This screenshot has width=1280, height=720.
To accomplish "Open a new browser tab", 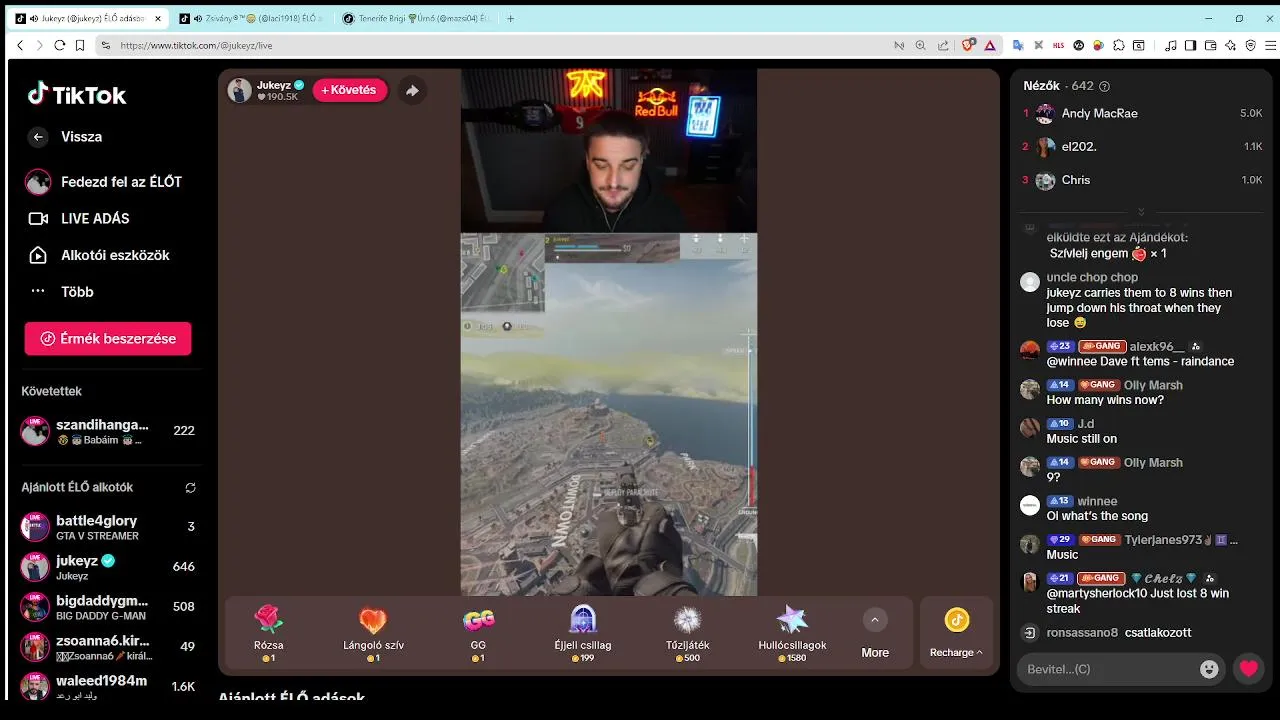I will pyautogui.click(x=511, y=18).
